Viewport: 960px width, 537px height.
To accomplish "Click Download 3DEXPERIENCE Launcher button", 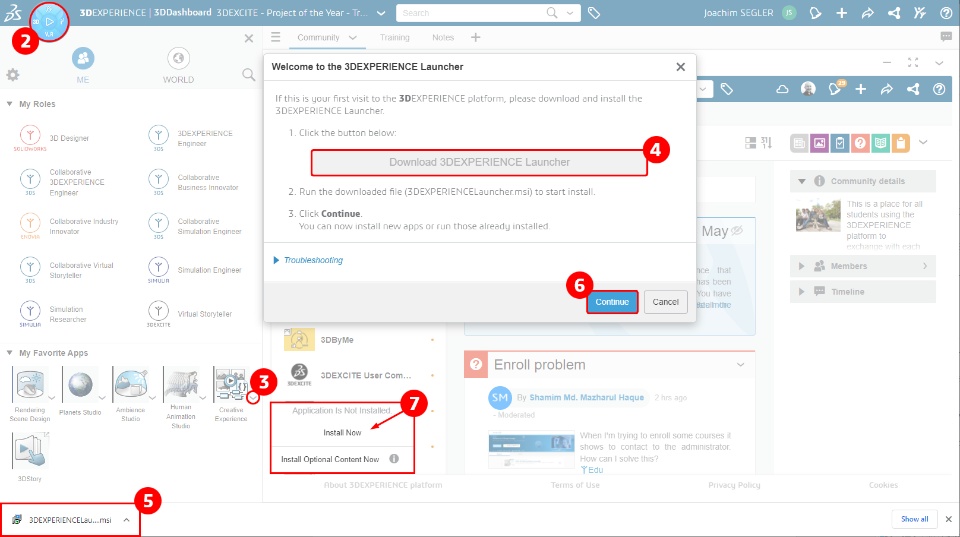I will click(479, 162).
